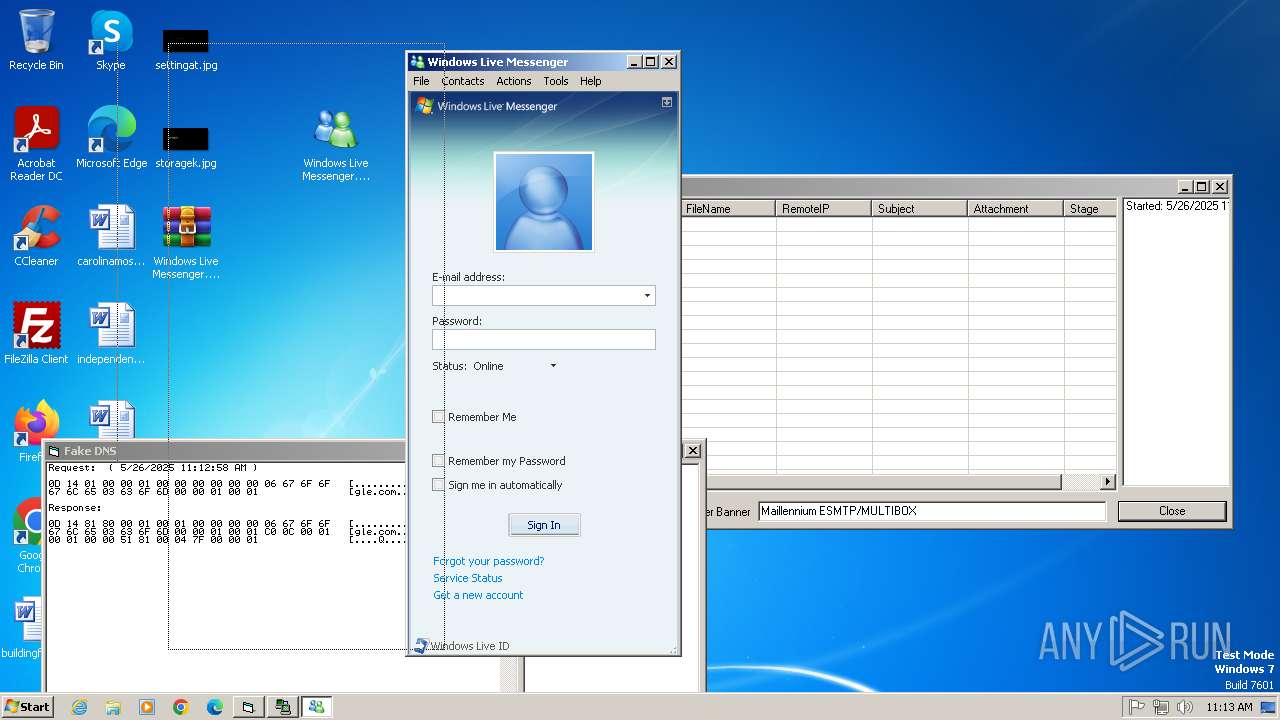Switch to the Messenger taskbar button
Viewport: 1280px width, 720px height.
[317, 707]
